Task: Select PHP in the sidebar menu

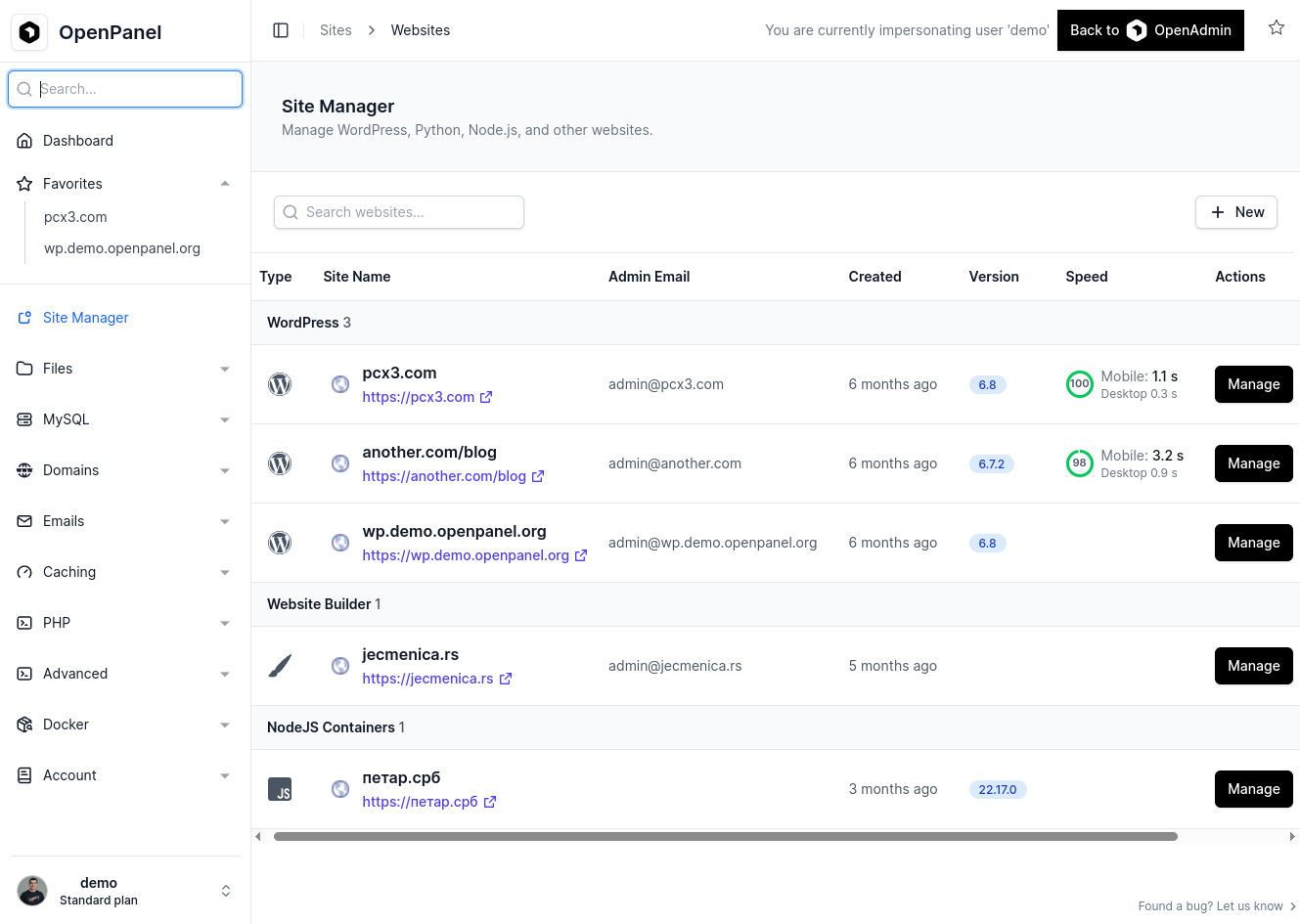Action: [x=56, y=622]
